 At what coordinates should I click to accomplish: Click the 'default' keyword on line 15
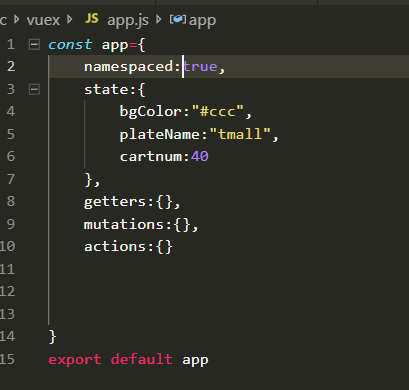[x=142, y=359]
